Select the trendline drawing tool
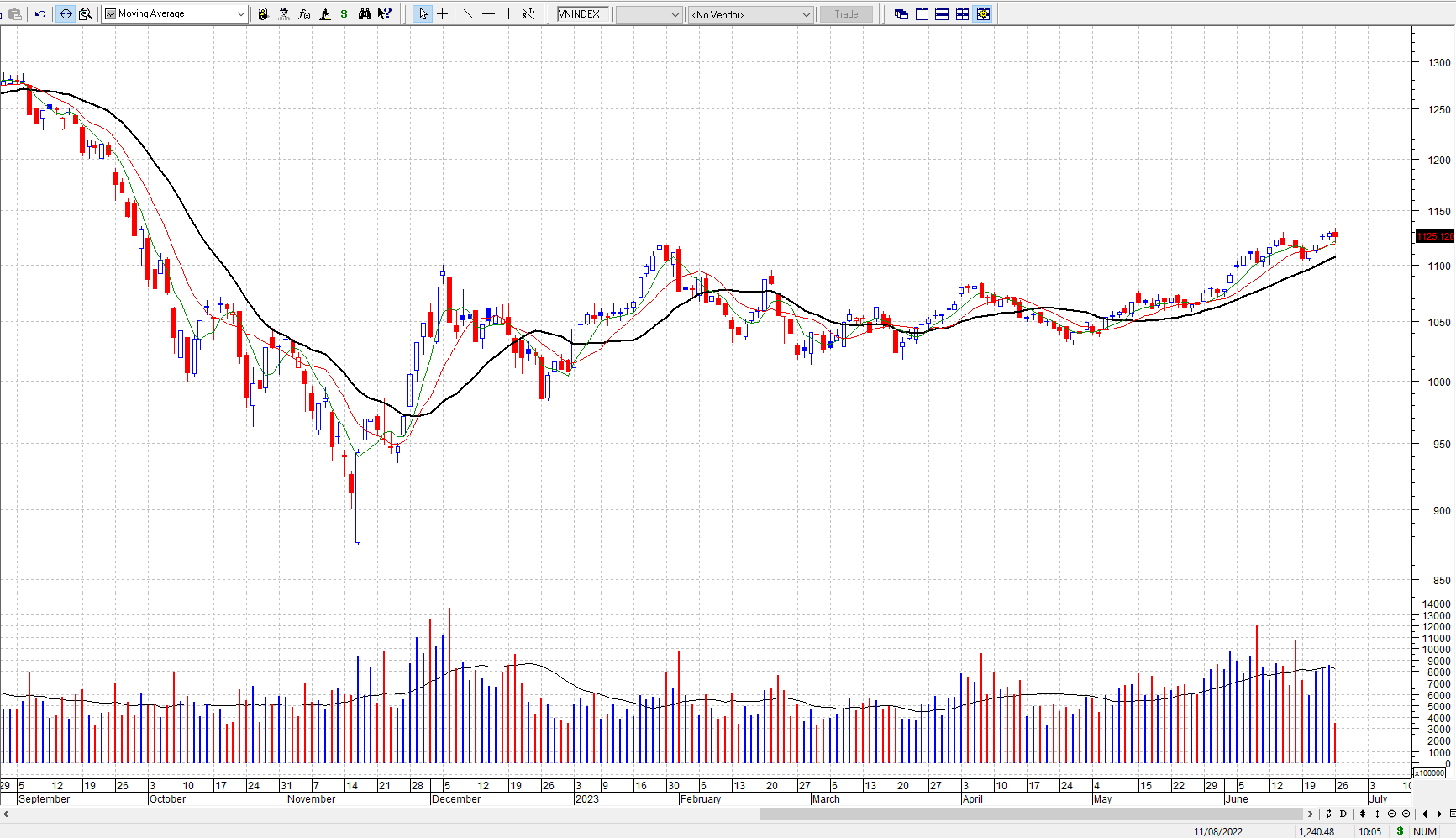 (468, 14)
